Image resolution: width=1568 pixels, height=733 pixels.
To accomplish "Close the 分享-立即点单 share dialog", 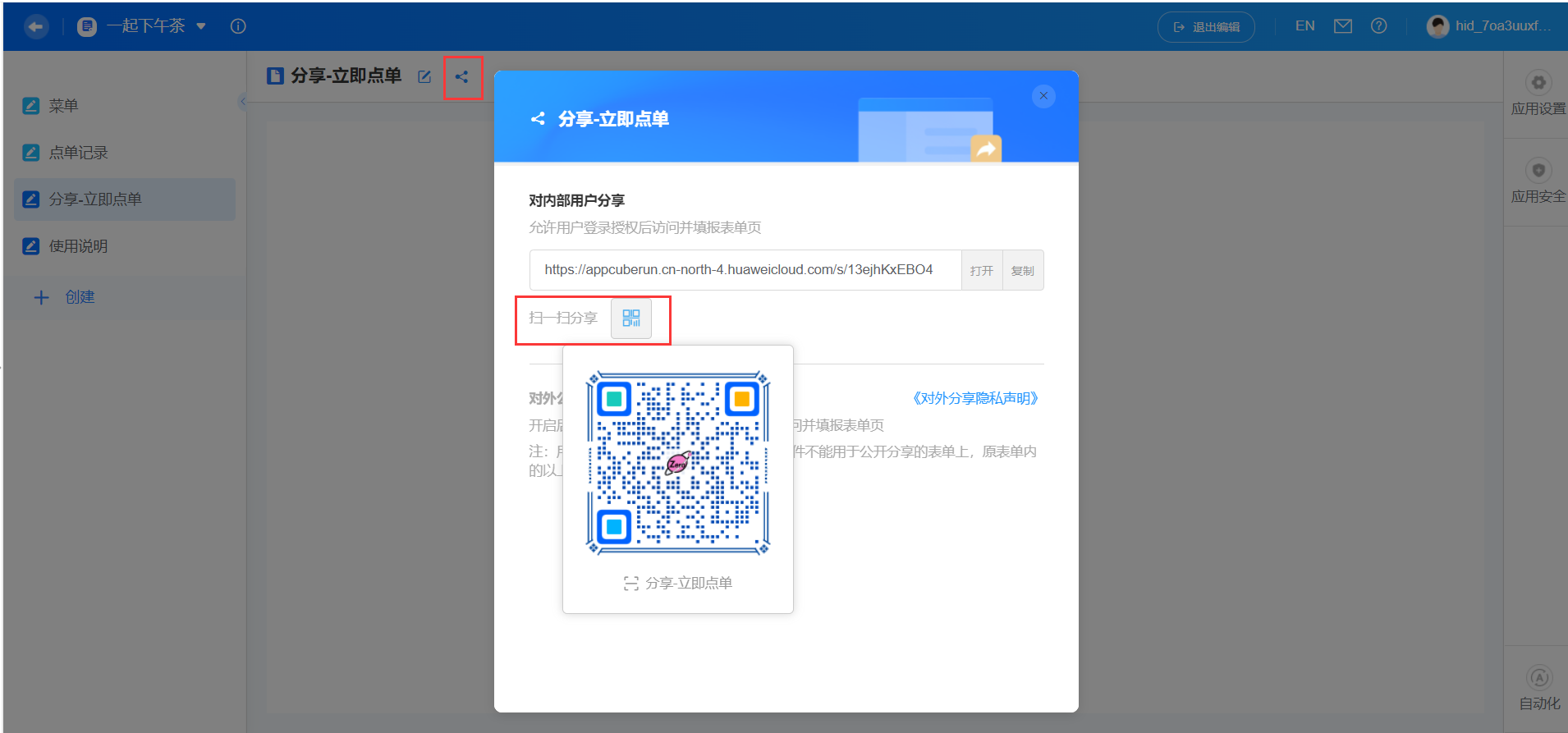I will (1043, 96).
